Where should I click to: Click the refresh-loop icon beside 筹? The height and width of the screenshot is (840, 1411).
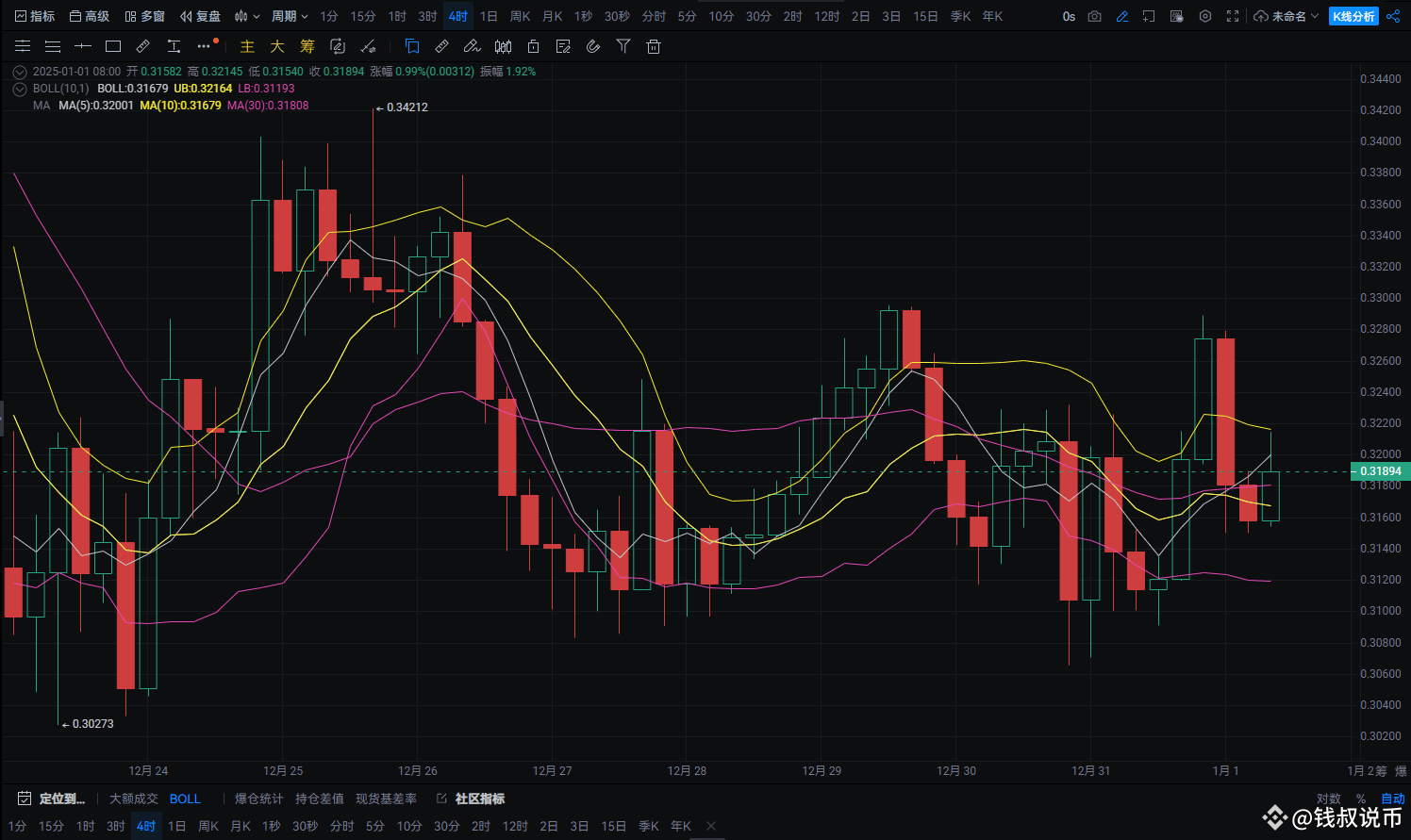338,46
